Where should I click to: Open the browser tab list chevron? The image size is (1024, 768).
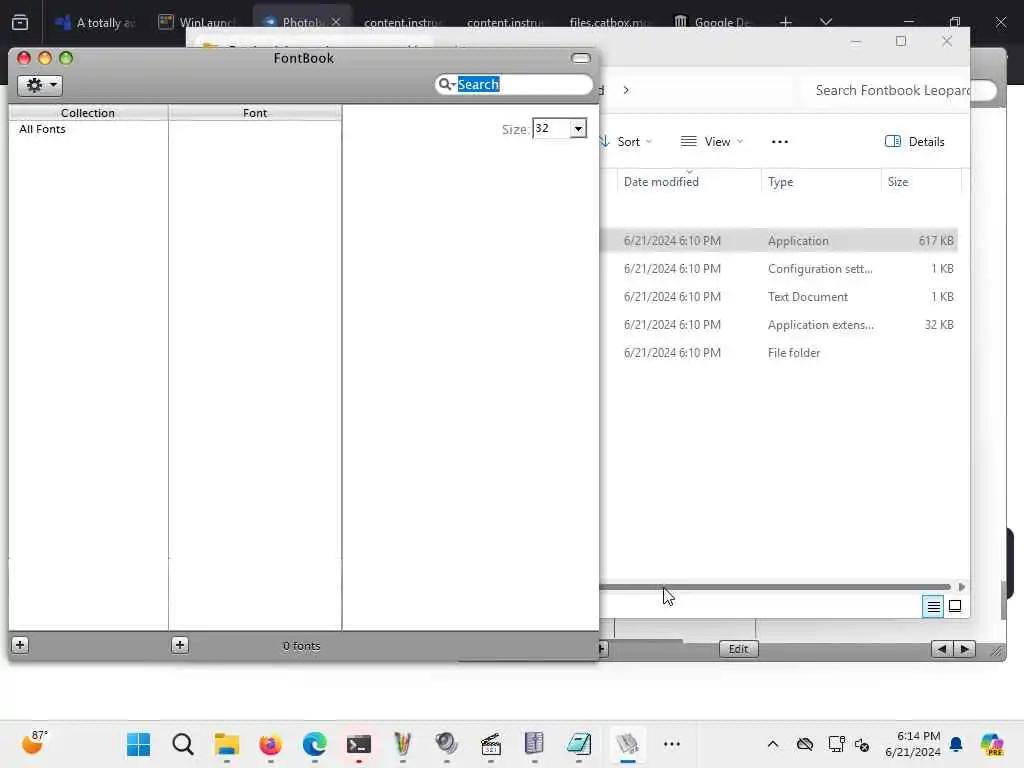825,22
